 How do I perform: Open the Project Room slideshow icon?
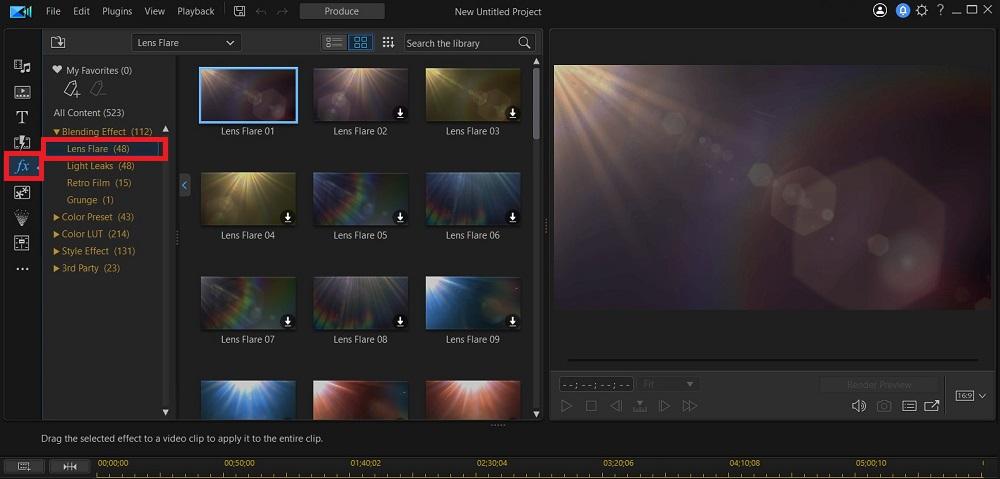tap(22, 92)
